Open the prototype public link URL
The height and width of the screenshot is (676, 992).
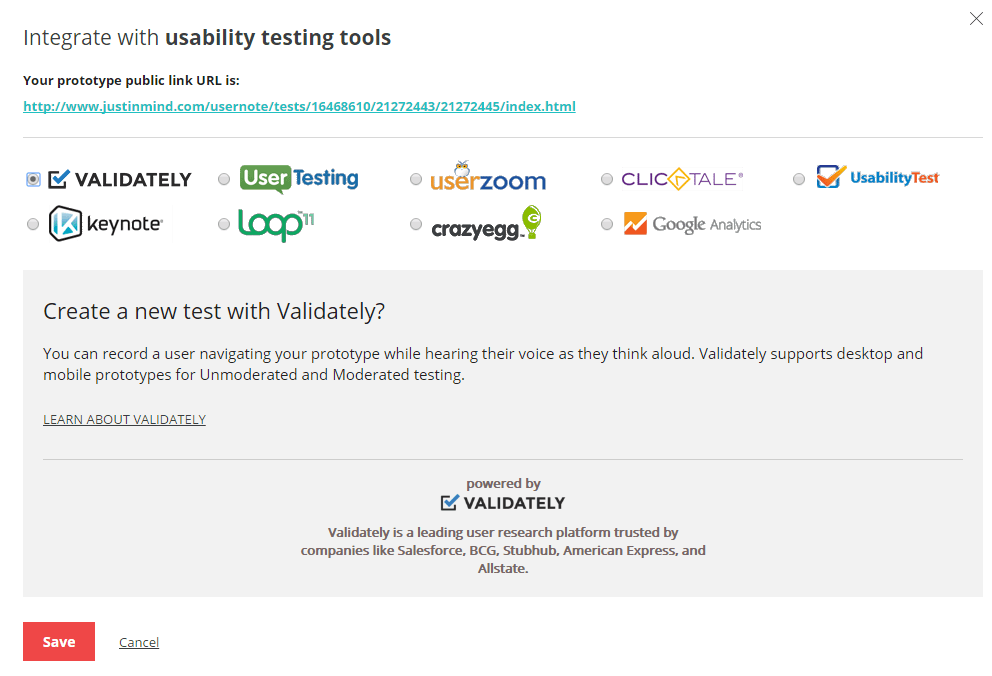299,106
